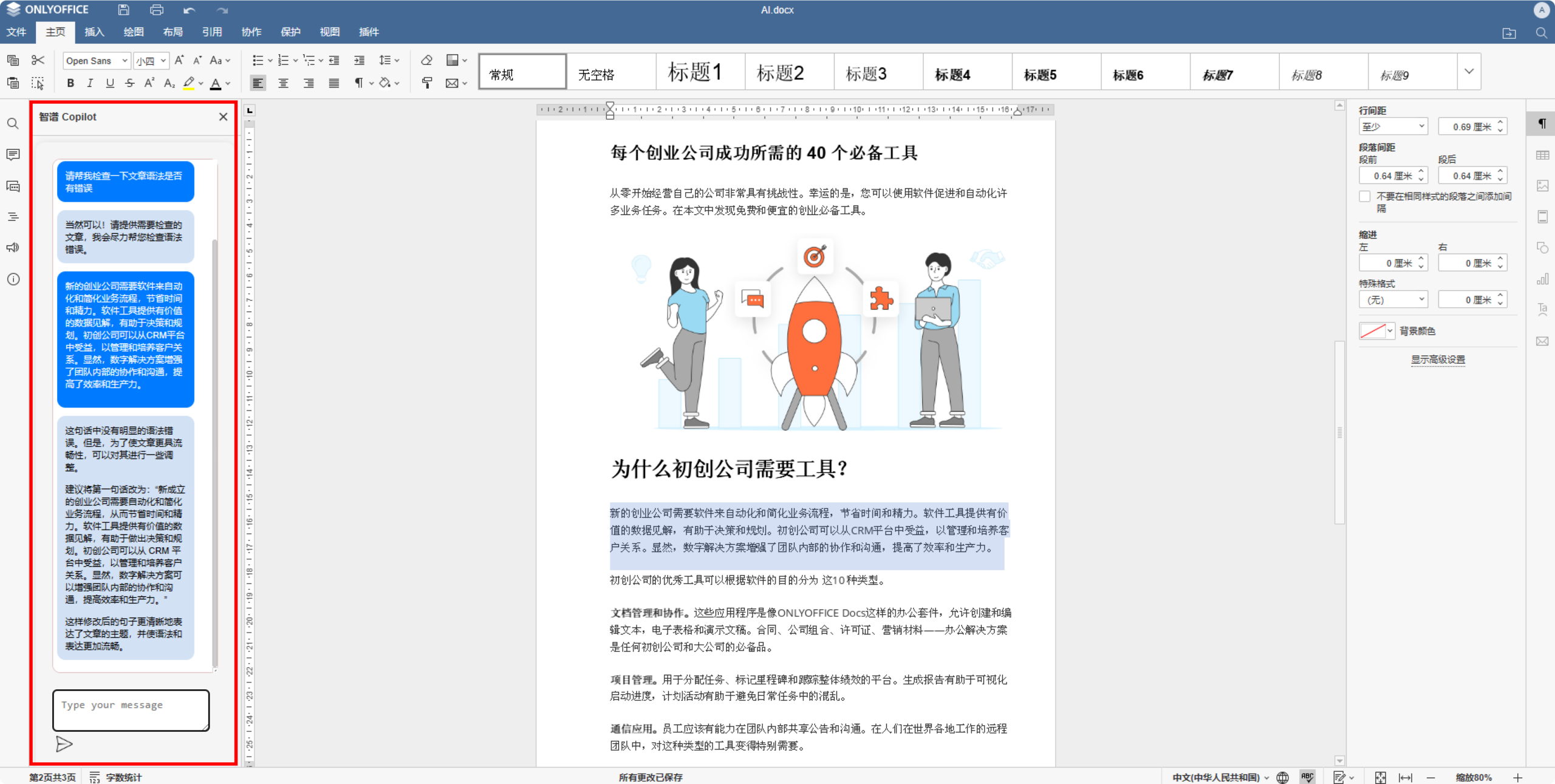Click the Cut scissors icon
This screenshot has height=784, width=1555.
tap(38, 60)
